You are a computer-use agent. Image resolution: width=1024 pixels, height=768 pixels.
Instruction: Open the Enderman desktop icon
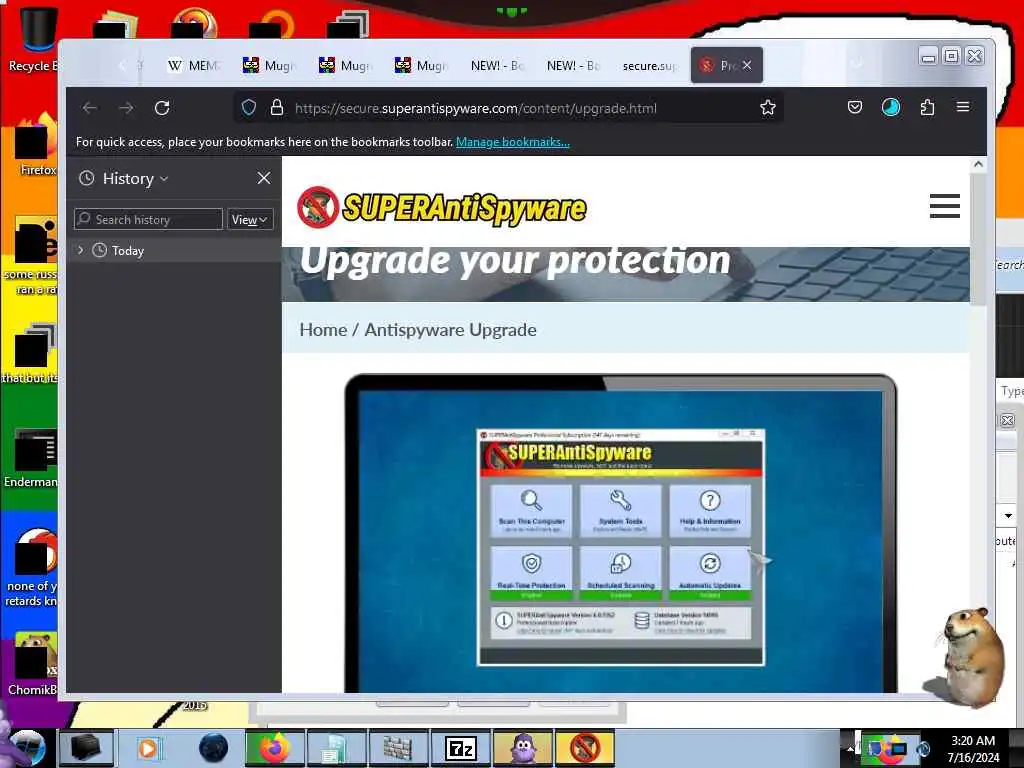point(31,458)
